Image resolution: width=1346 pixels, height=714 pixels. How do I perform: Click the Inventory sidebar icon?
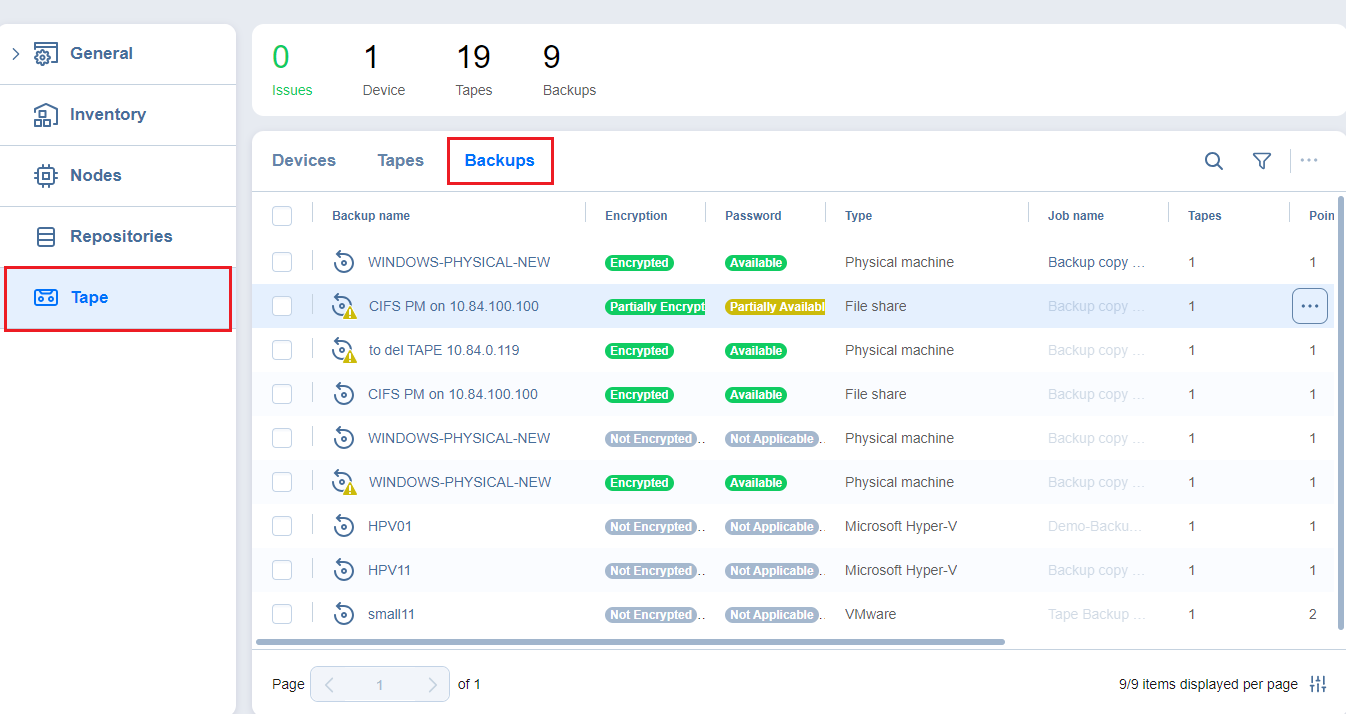coord(46,115)
